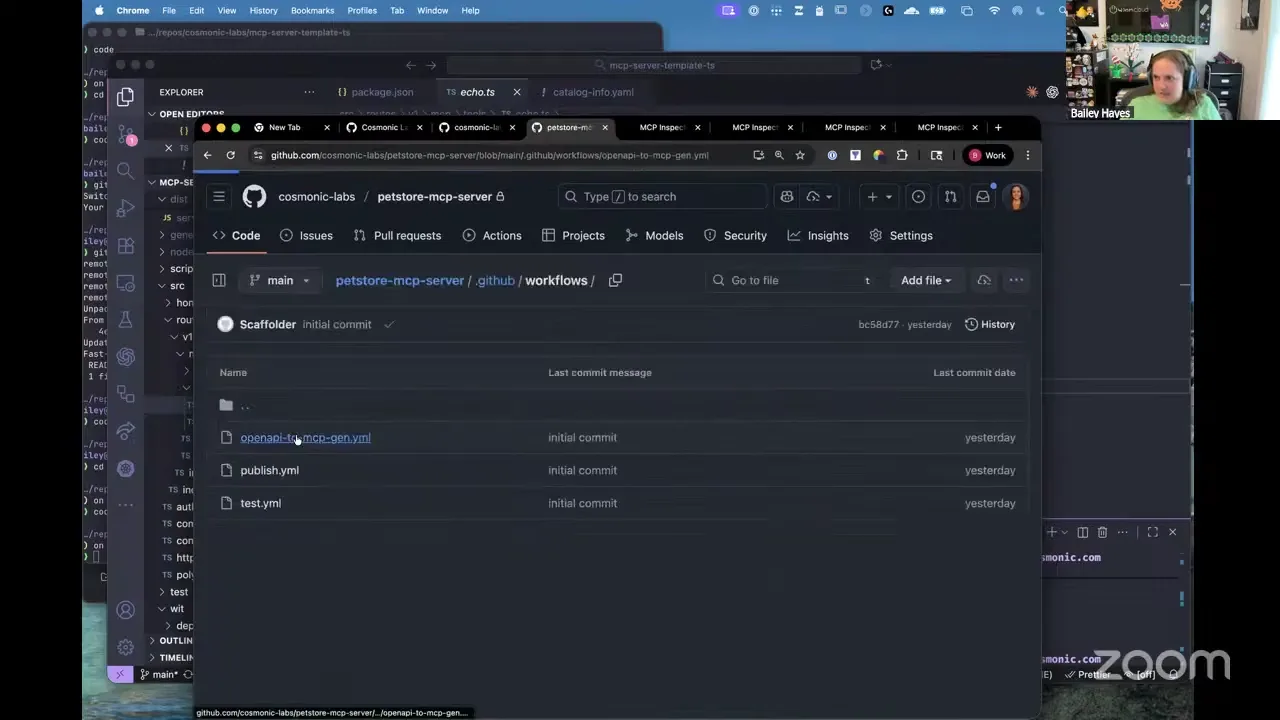Open the Projects repository tab

tap(573, 236)
